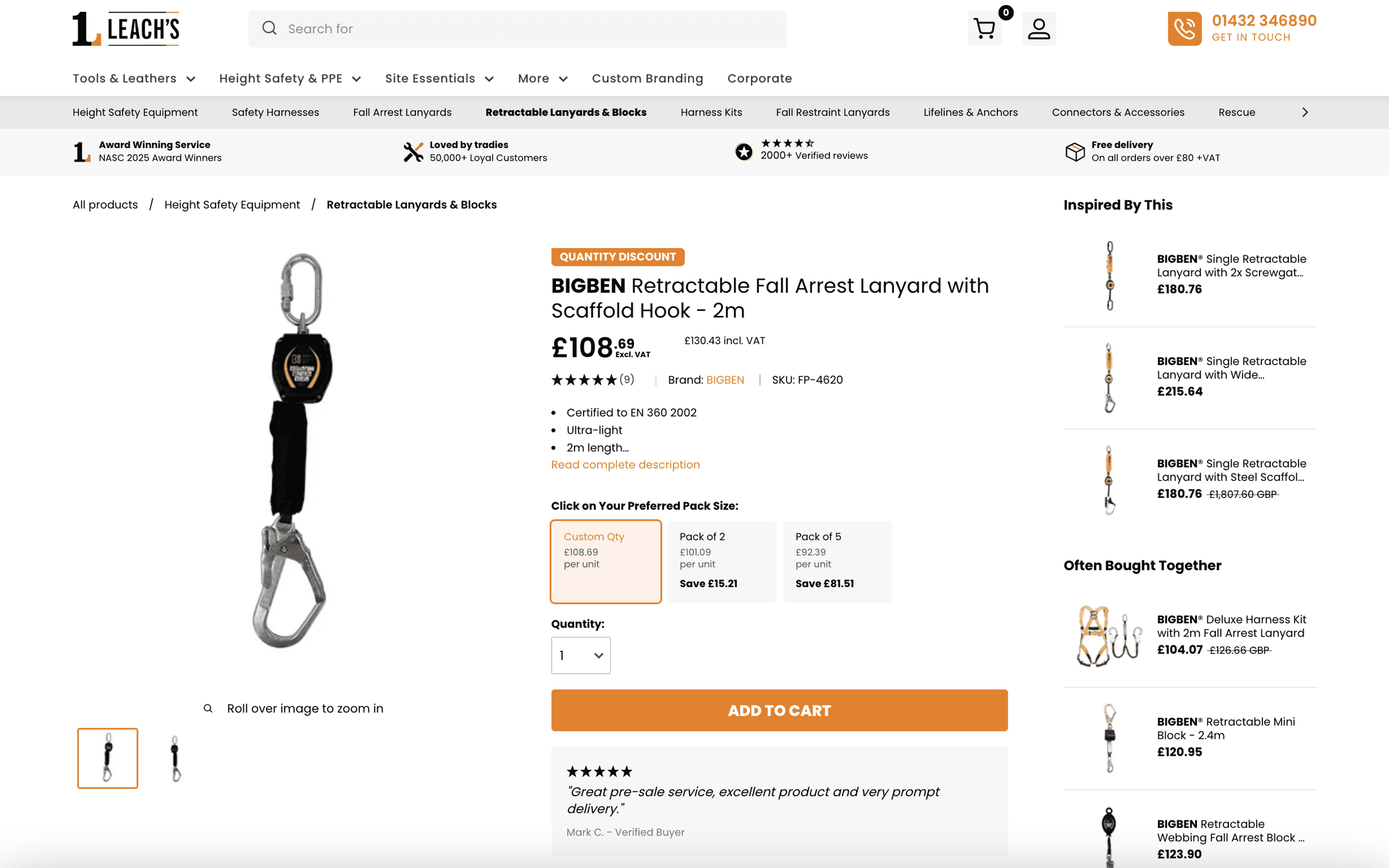Screen dimensions: 1389x868
Task: Show the second product thumbnail image
Action: point(176,758)
